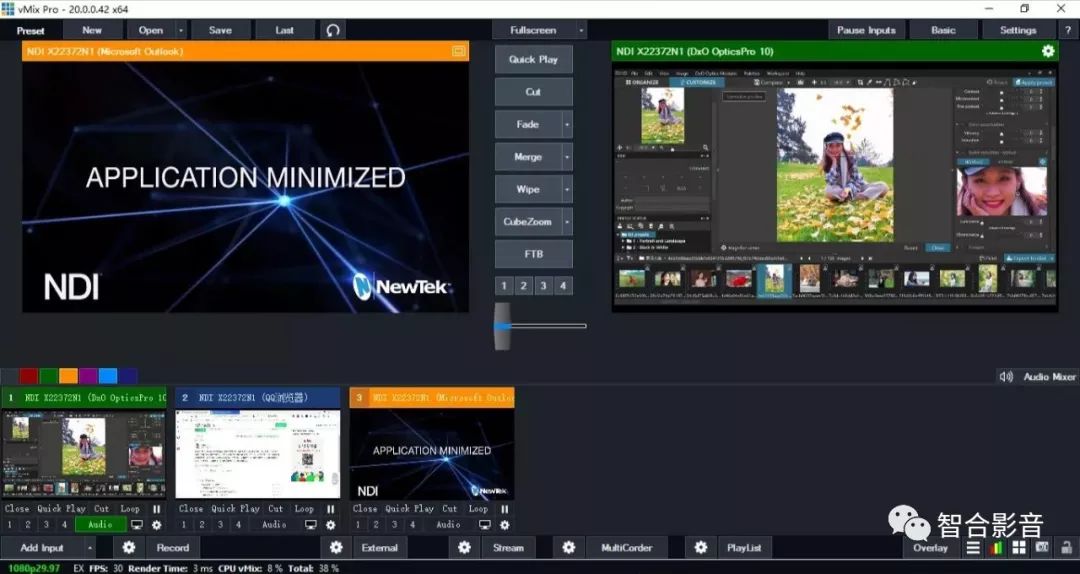Open Stream settings gear
Viewport: 1080px width, 574px height.
pyautogui.click(x=464, y=548)
